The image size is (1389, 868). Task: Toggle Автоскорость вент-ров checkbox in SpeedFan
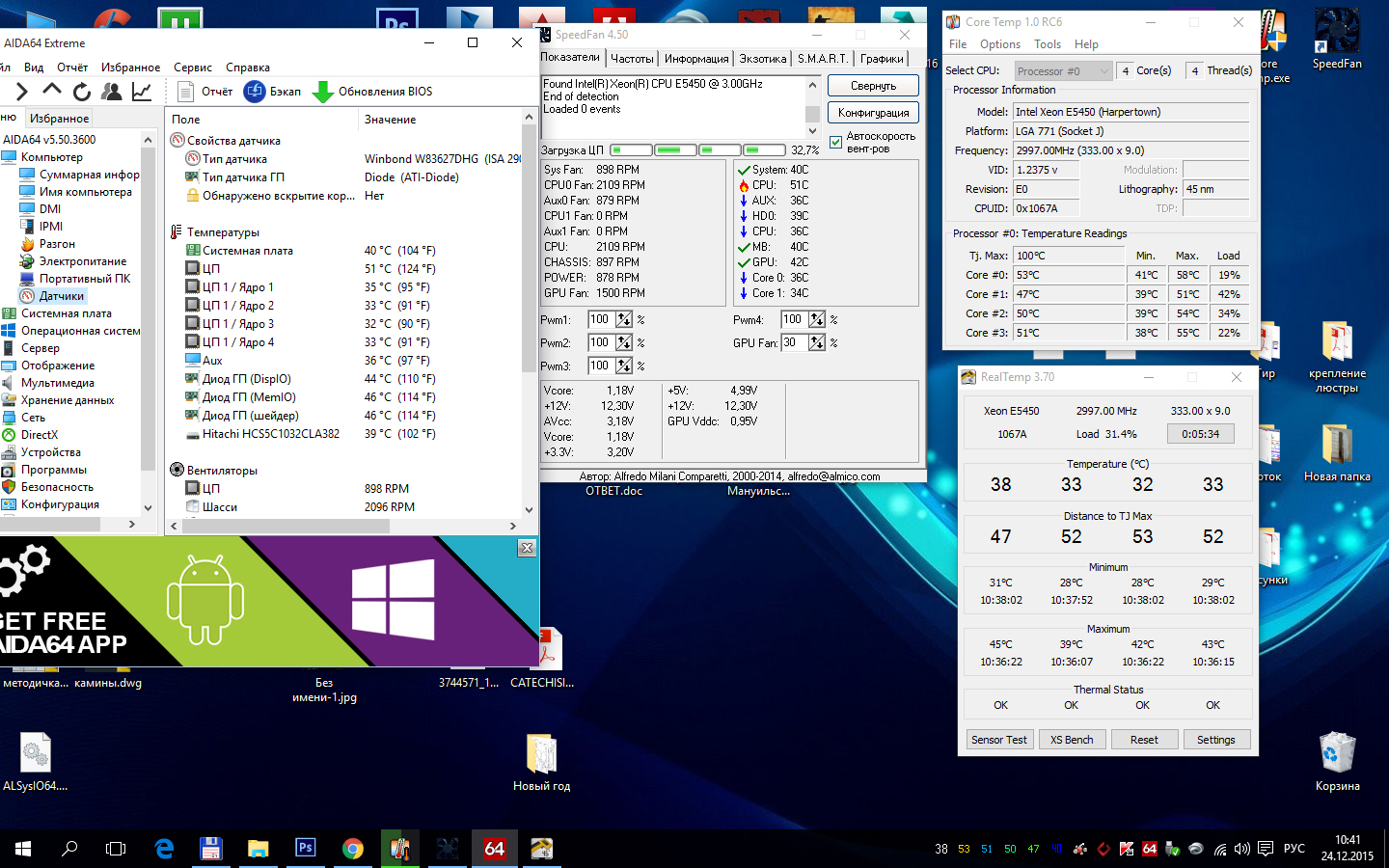[x=835, y=143]
